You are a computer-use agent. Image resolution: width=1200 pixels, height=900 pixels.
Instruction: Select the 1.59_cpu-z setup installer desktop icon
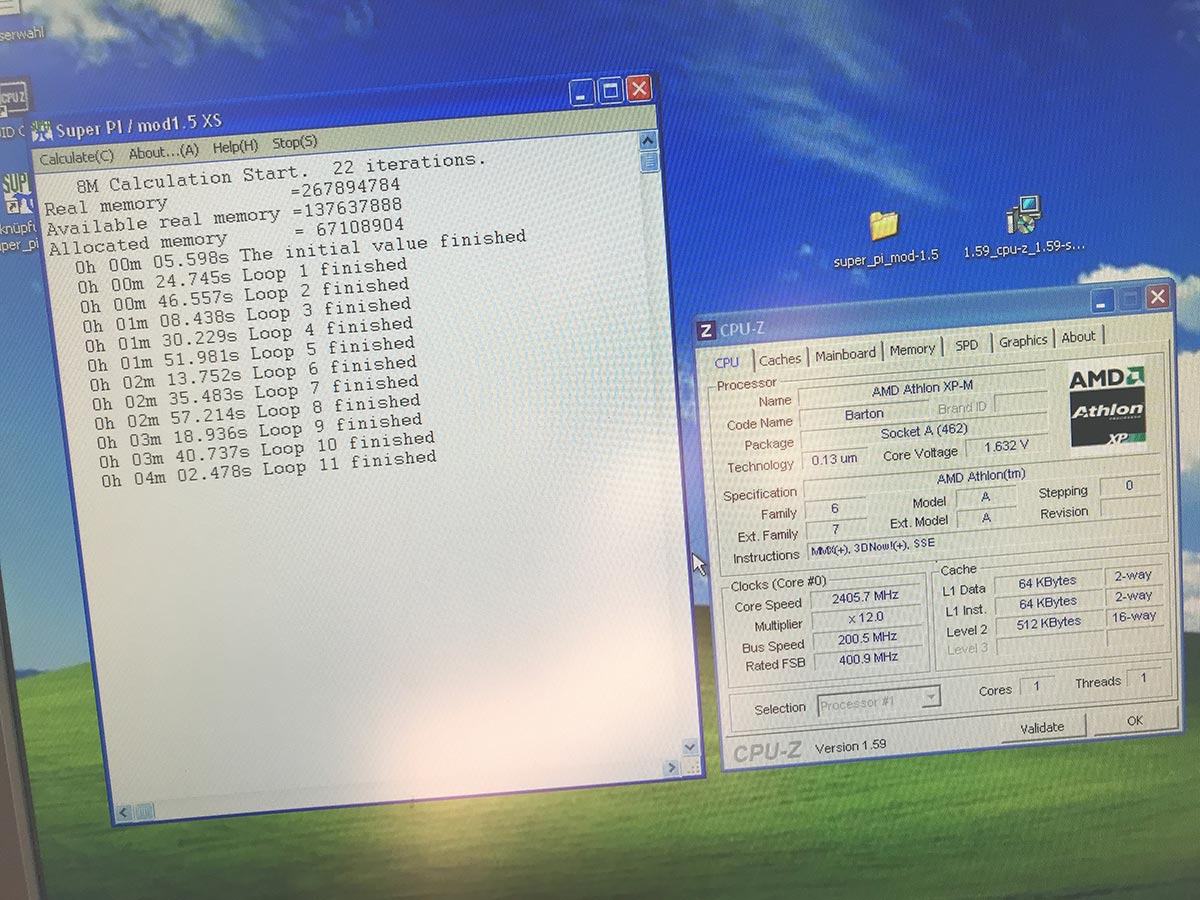pos(1024,229)
